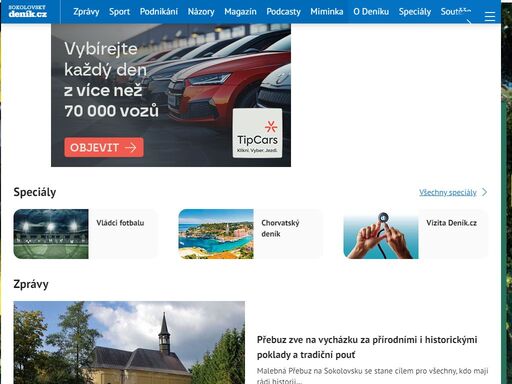Viewport: 512px width, 384px height.
Task: Go to the Miminka section
Action: click(327, 12)
